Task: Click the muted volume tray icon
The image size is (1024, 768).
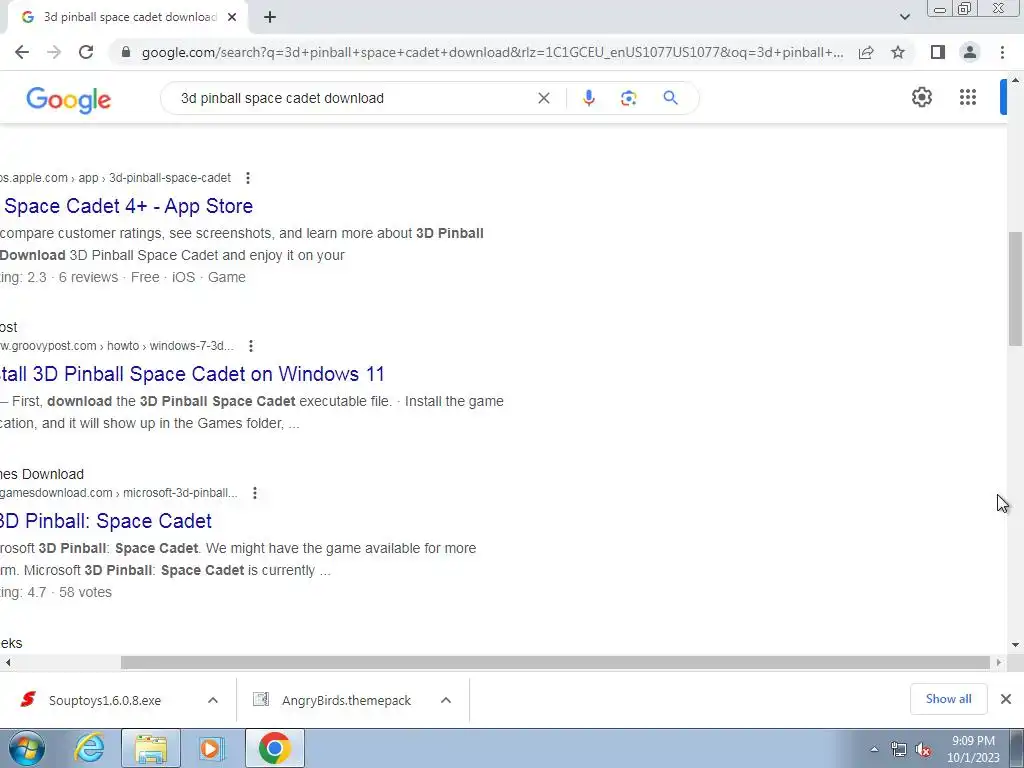Action: click(923, 749)
